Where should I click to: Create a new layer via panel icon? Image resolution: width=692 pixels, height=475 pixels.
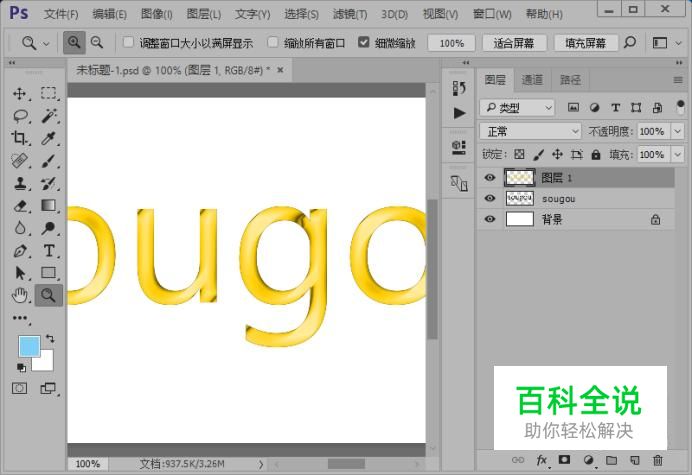click(635, 460)
